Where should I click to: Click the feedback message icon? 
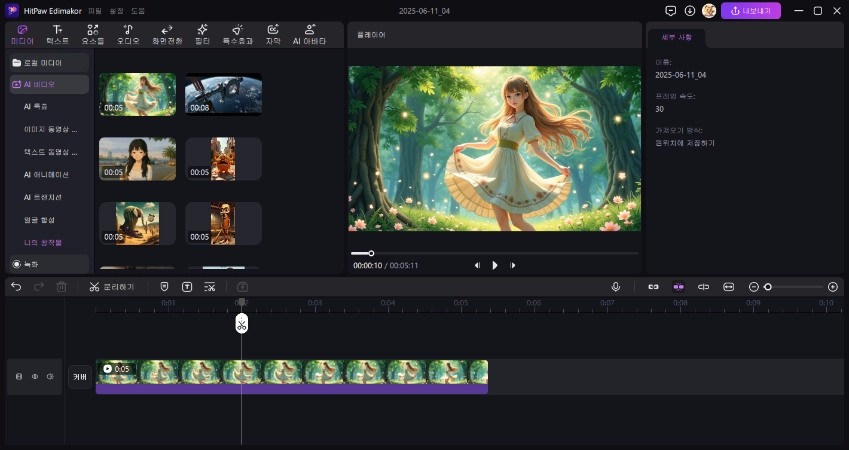point(671,11)
